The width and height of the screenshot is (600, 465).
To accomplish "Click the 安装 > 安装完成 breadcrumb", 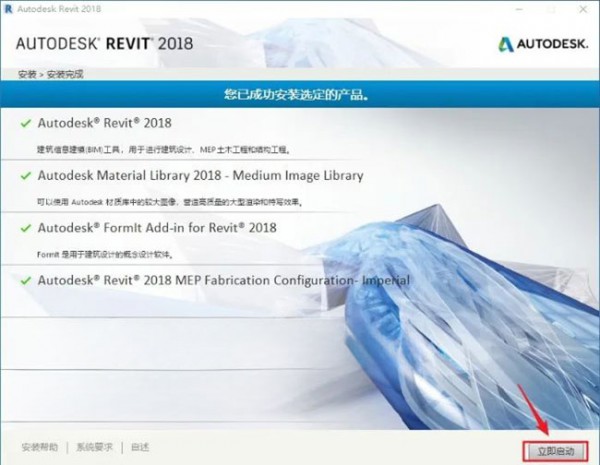I will click(51, 74).
